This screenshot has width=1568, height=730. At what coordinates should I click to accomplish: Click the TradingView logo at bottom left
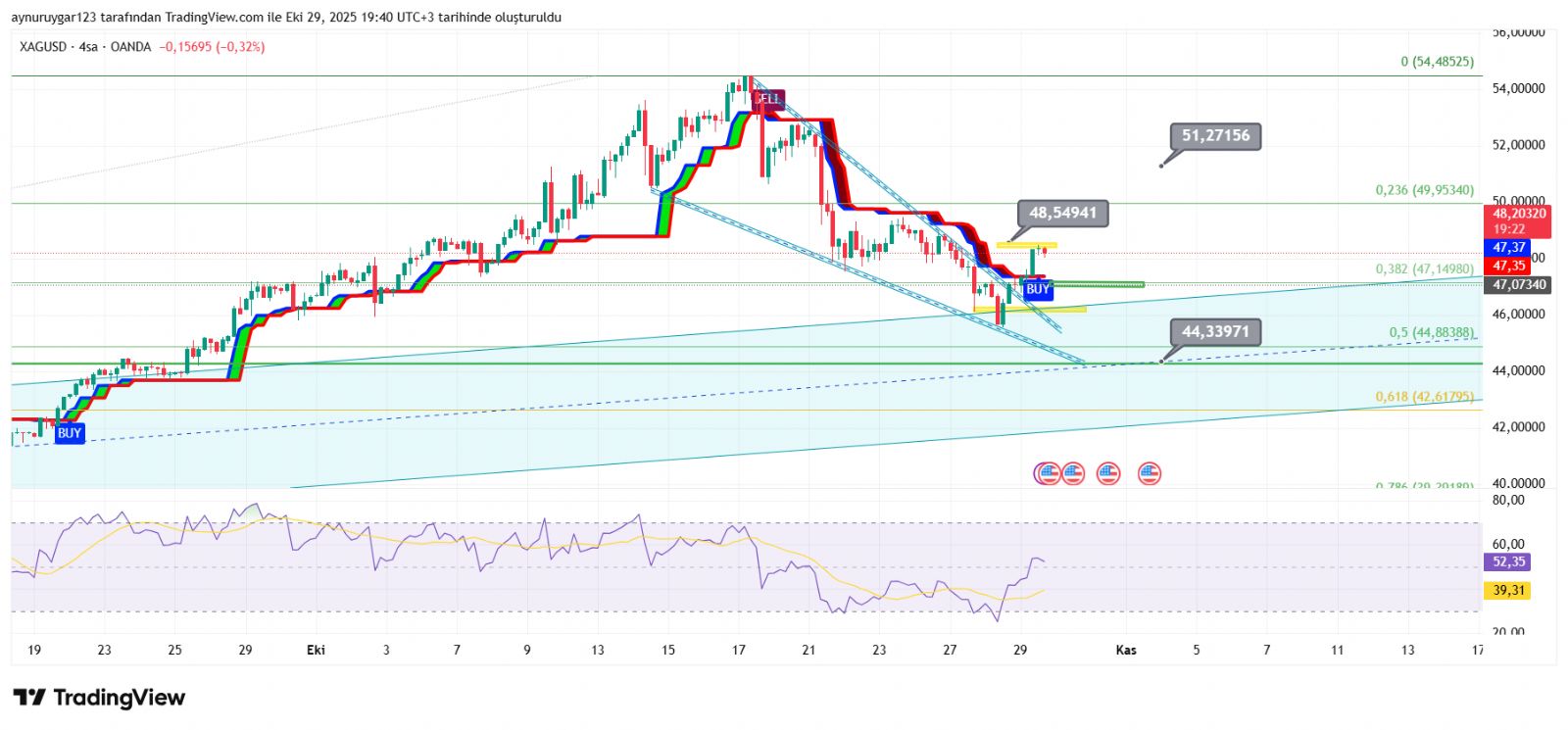[99, 698]
